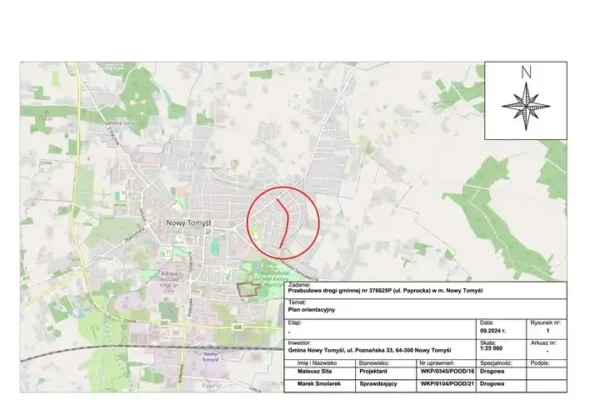Click the 'Arkusz nr:' label
The width and height of the screenshot is (600, 400).
tap(543, 343)
